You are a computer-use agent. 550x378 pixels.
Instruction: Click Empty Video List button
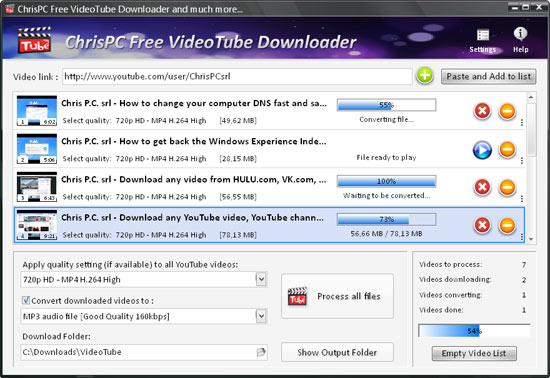pos(474,353)
